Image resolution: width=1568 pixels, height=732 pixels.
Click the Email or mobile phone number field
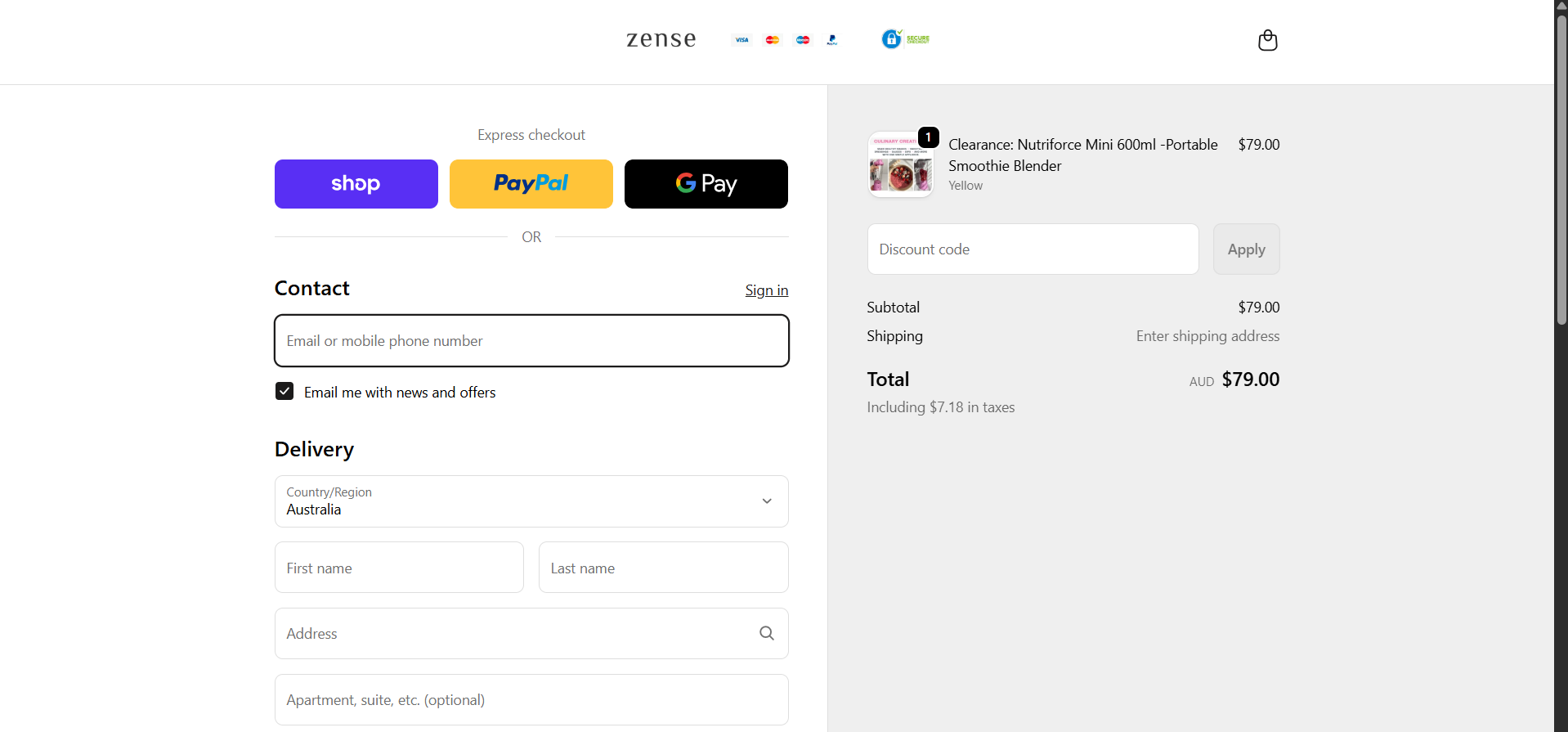click(x=531, y=341)
